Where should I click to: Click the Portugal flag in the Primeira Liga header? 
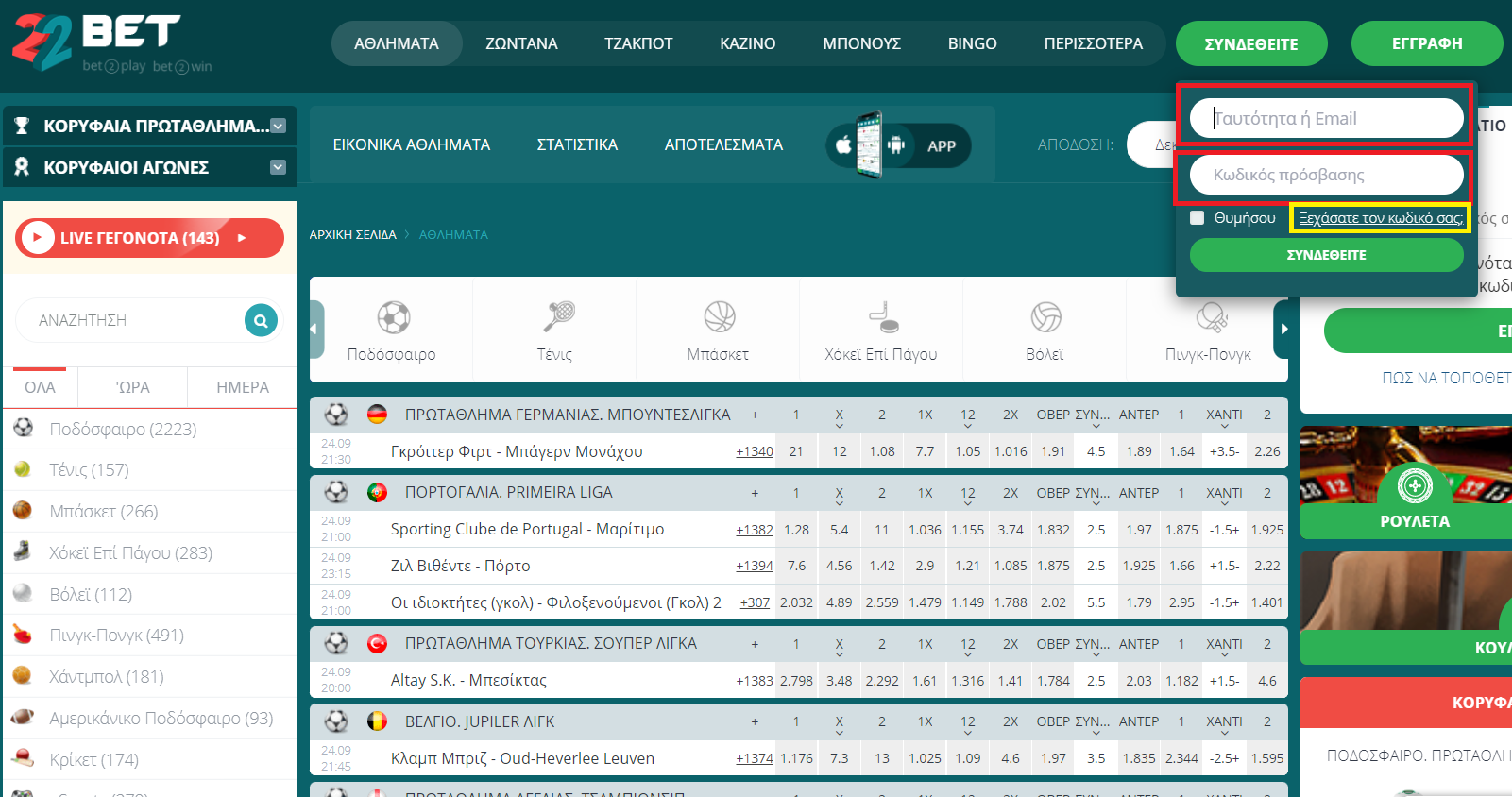coord(377,492)
